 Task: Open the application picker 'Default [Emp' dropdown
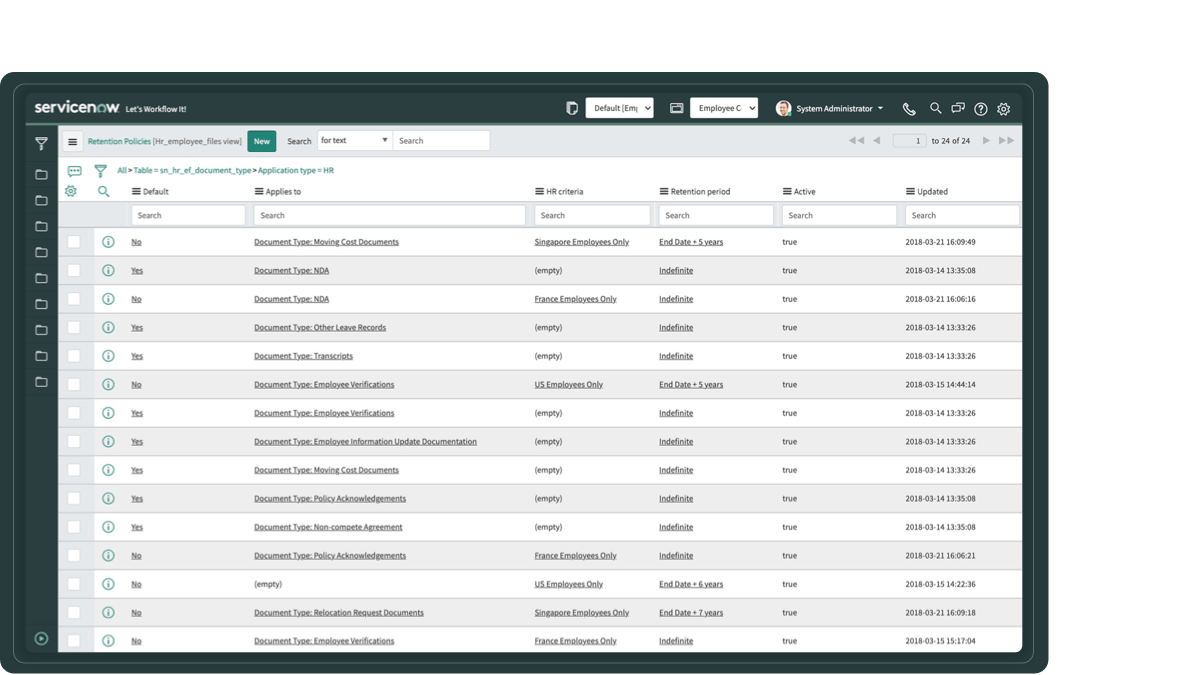619,107
